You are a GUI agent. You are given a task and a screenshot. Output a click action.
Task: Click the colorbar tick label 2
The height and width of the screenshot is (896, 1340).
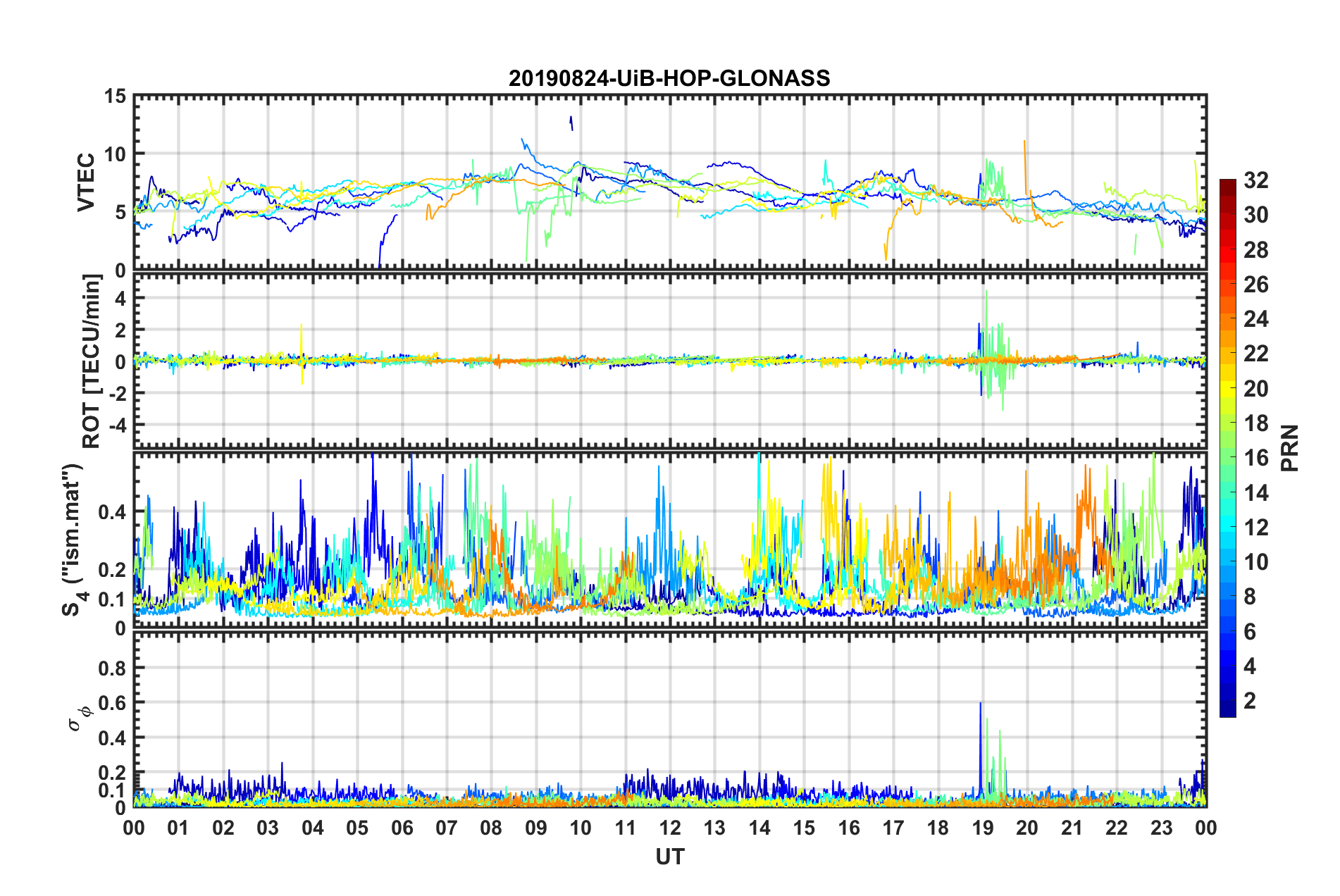pos(1250,701)
